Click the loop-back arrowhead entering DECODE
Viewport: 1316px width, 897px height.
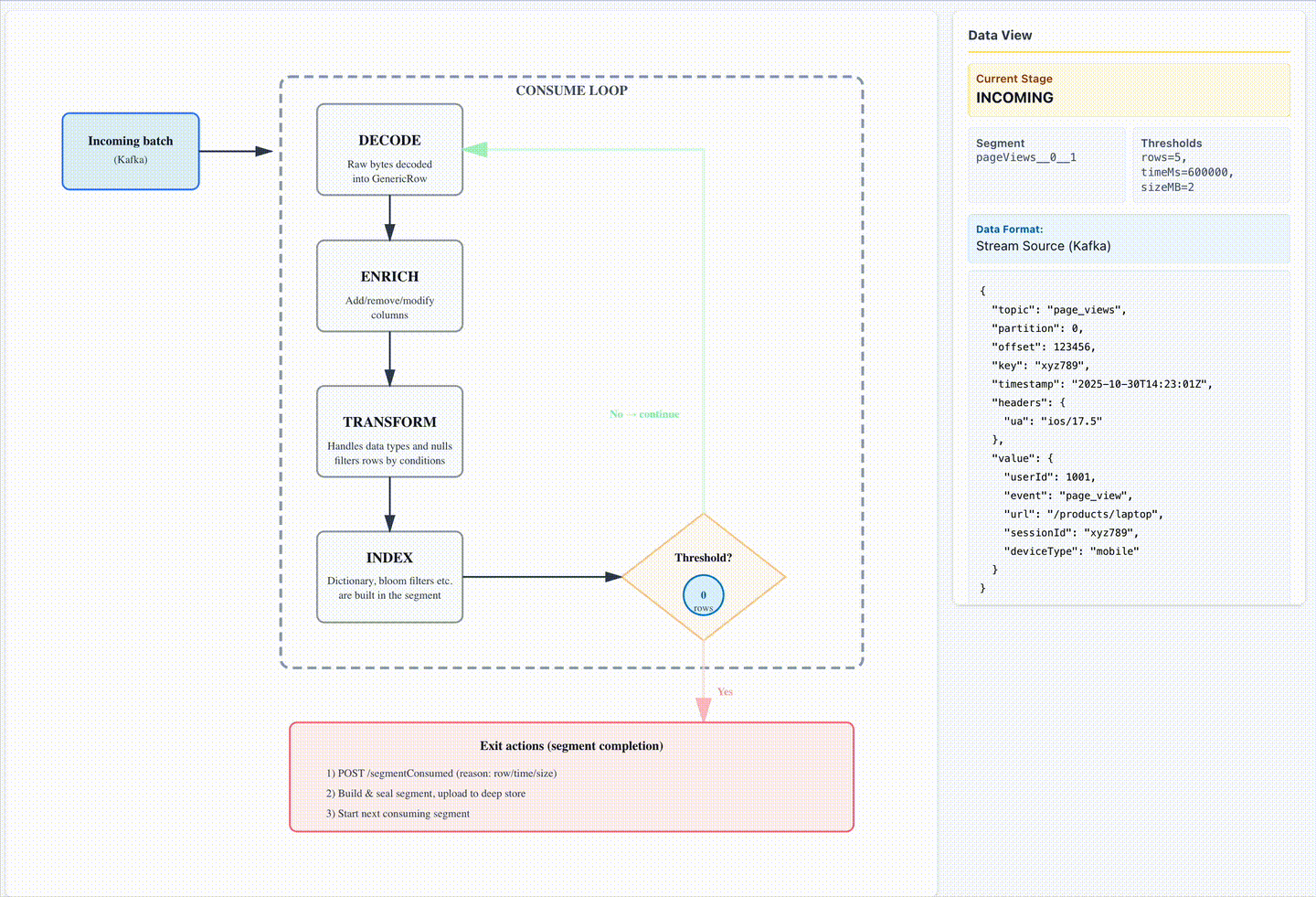pyautogui.click(x=475, y=149)
